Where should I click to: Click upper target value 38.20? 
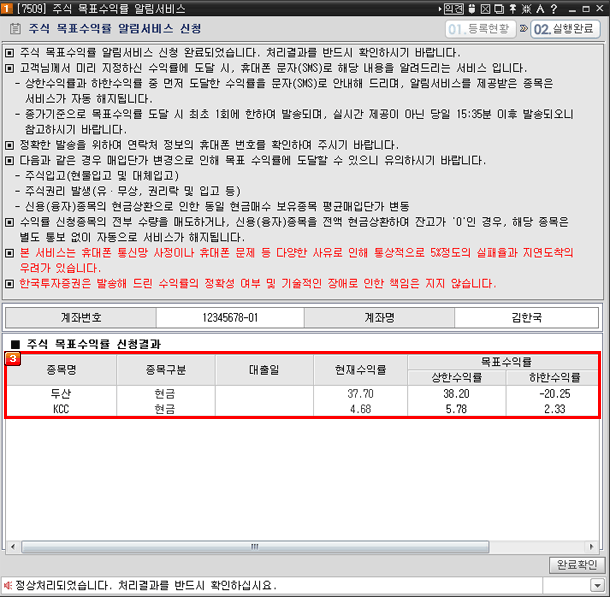coord(456,394)
